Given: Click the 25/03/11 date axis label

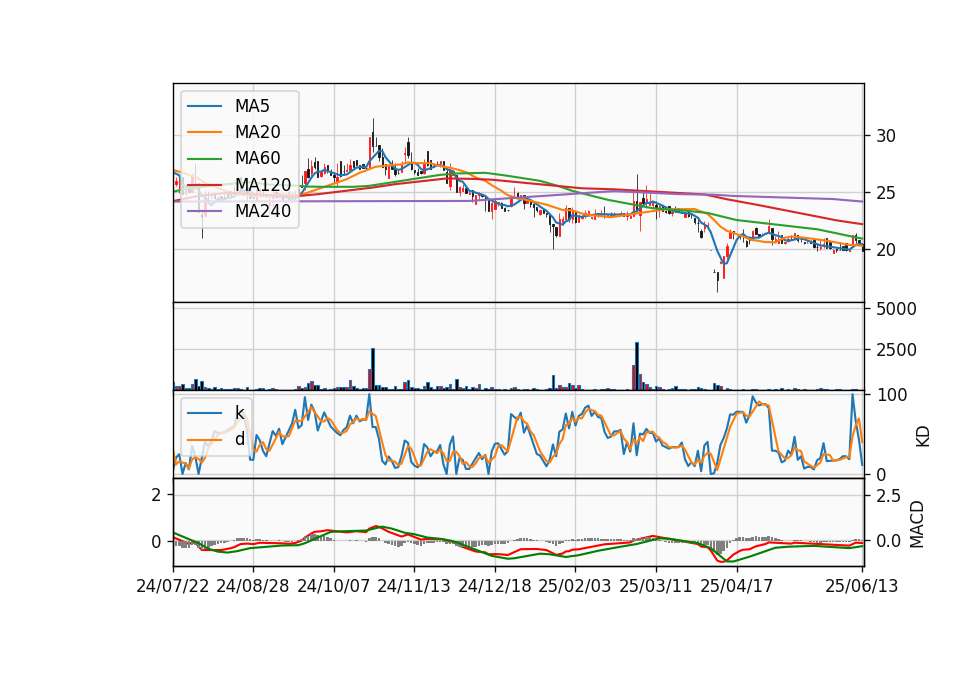Looking at the screenshot, I should point(656,586).
